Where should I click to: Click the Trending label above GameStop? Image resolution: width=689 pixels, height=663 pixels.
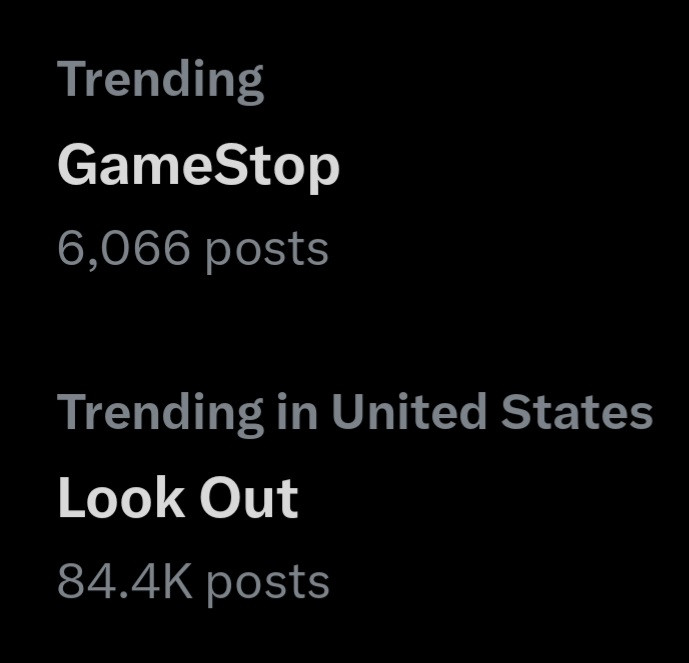[x=160, y=80]
